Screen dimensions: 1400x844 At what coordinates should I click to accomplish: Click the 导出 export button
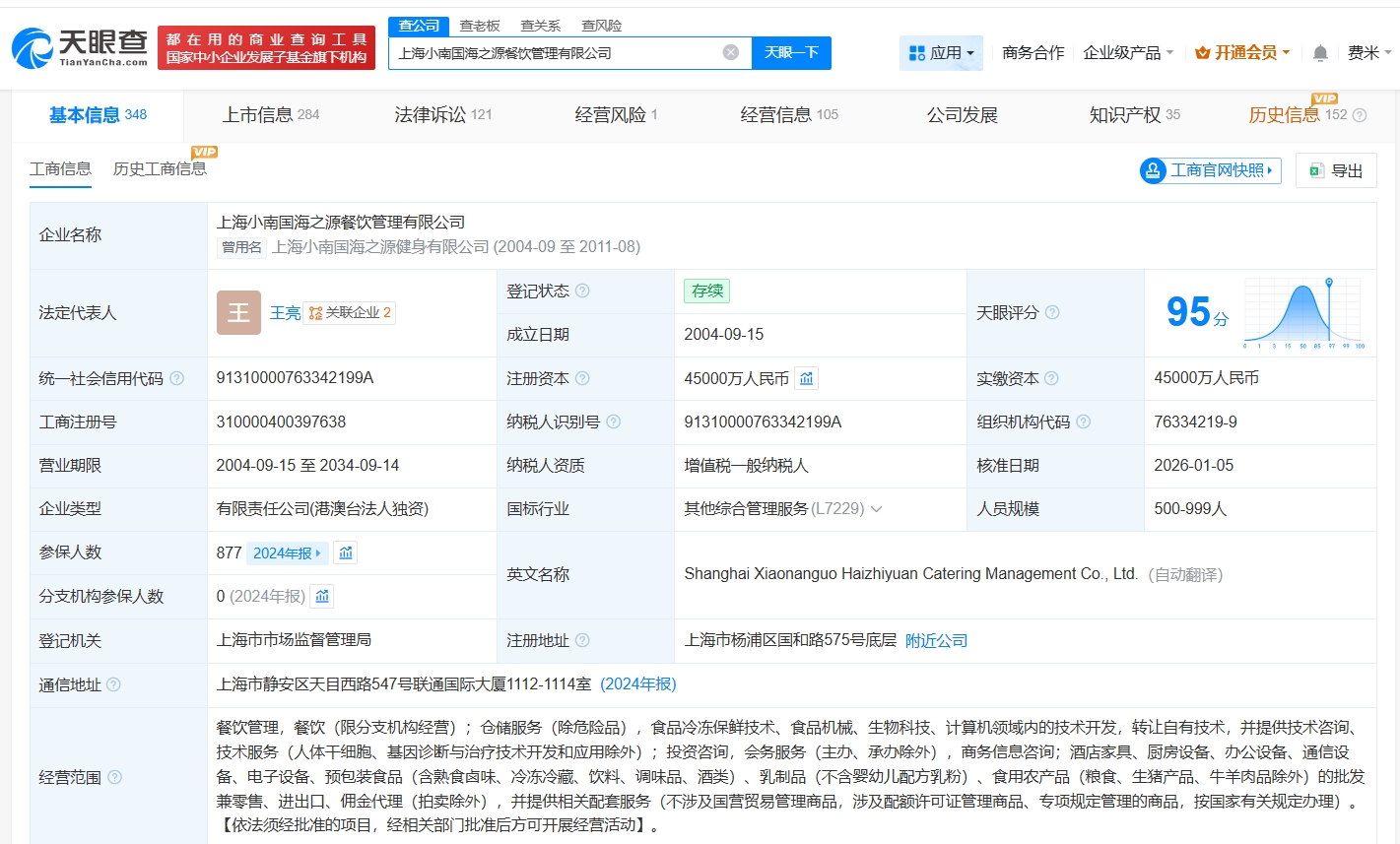pos(1336,170)
